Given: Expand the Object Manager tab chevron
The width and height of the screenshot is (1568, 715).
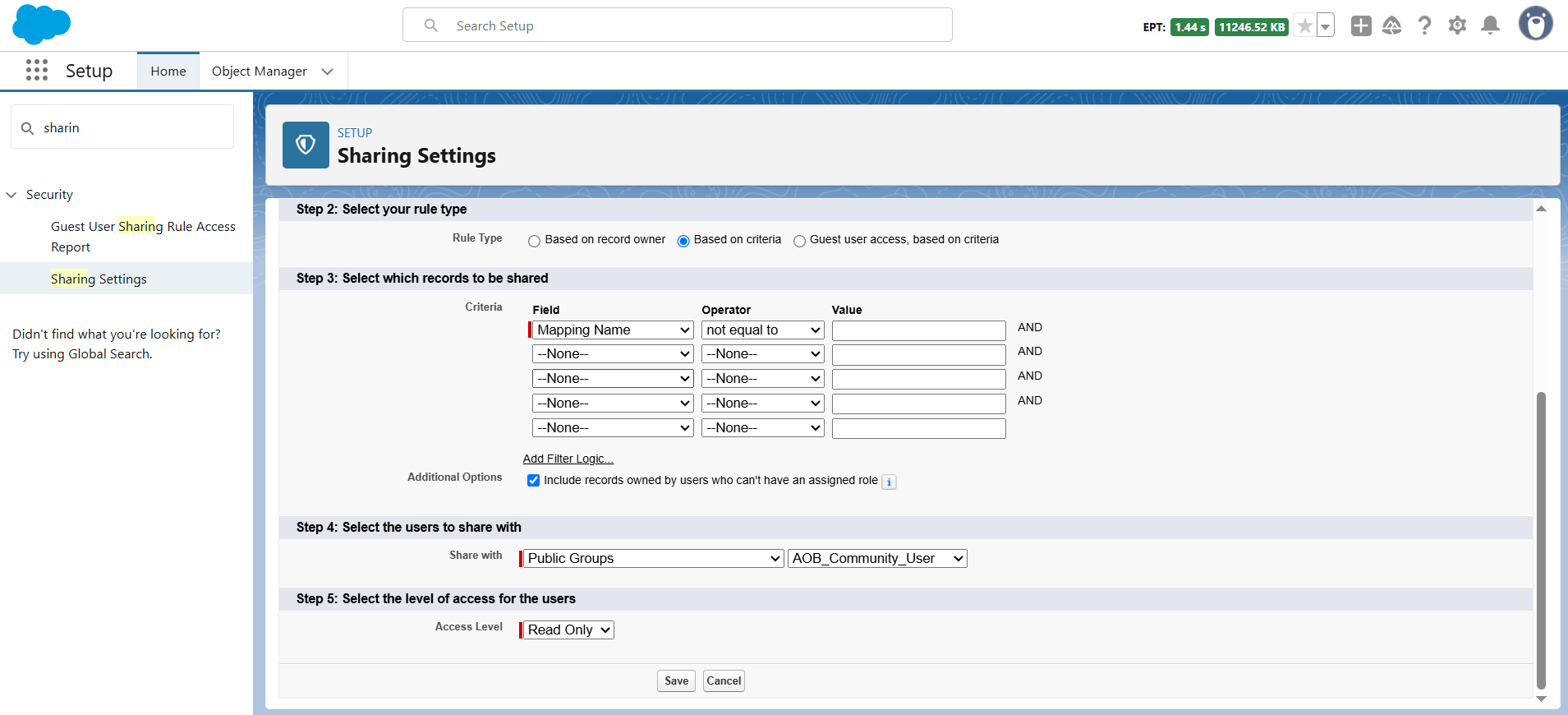Looking at the screenshot, I should coord(328,71).
